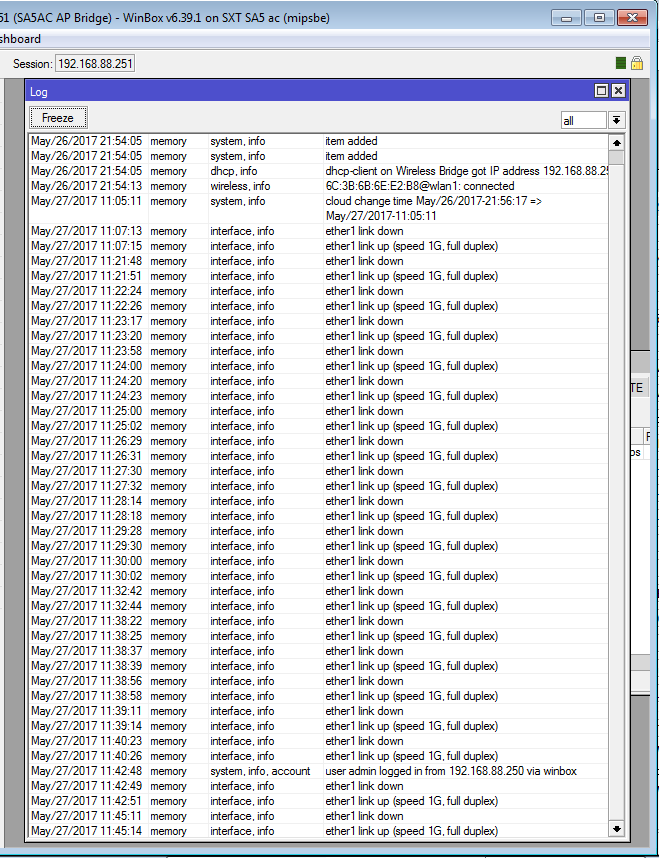Select the 11:24:23 ether1 link up row
The height and width of the screenshot is (858, 659).
click(x=319, y=396)
